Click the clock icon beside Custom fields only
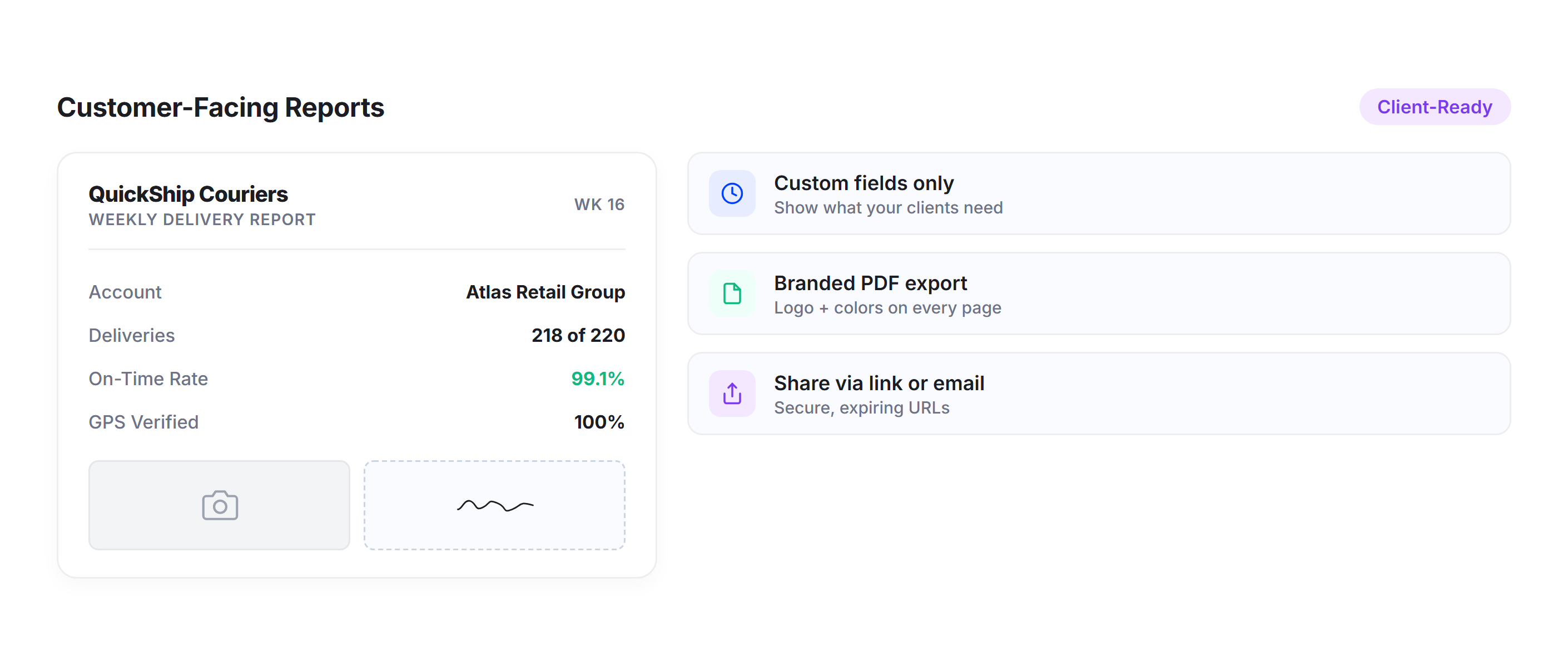Viewport: 1568px width, 667px height. (732, 193)
